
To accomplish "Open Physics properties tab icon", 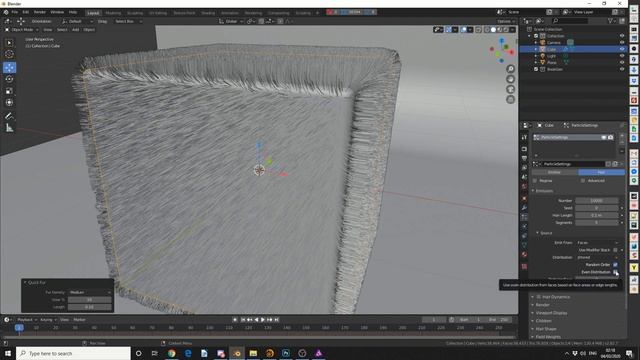I will tap(524, 227).
